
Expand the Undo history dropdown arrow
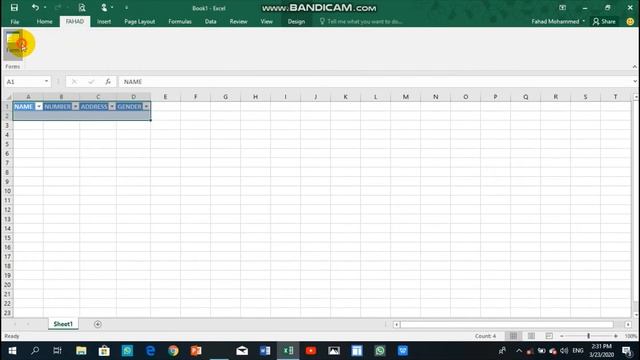pyautogui.click(x=45, y=8)
